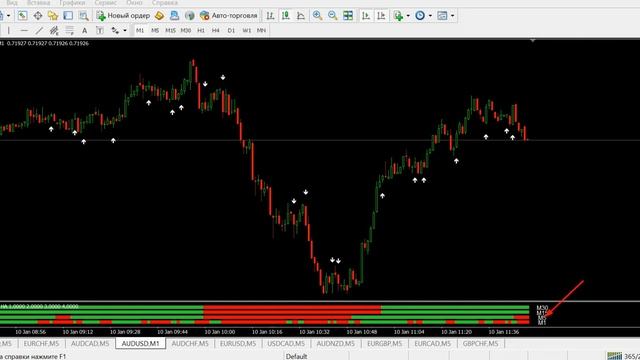Screen dimensions: 640x360
Task: Tile chart windows icon
Action: tap(348, 16)
